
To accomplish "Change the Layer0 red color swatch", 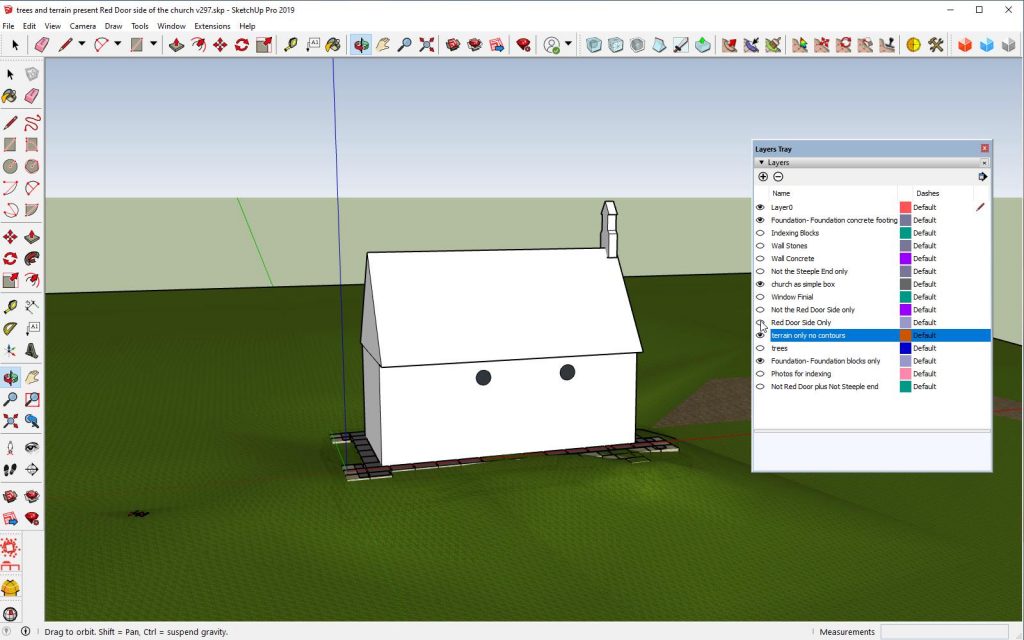I will (905, 207).
